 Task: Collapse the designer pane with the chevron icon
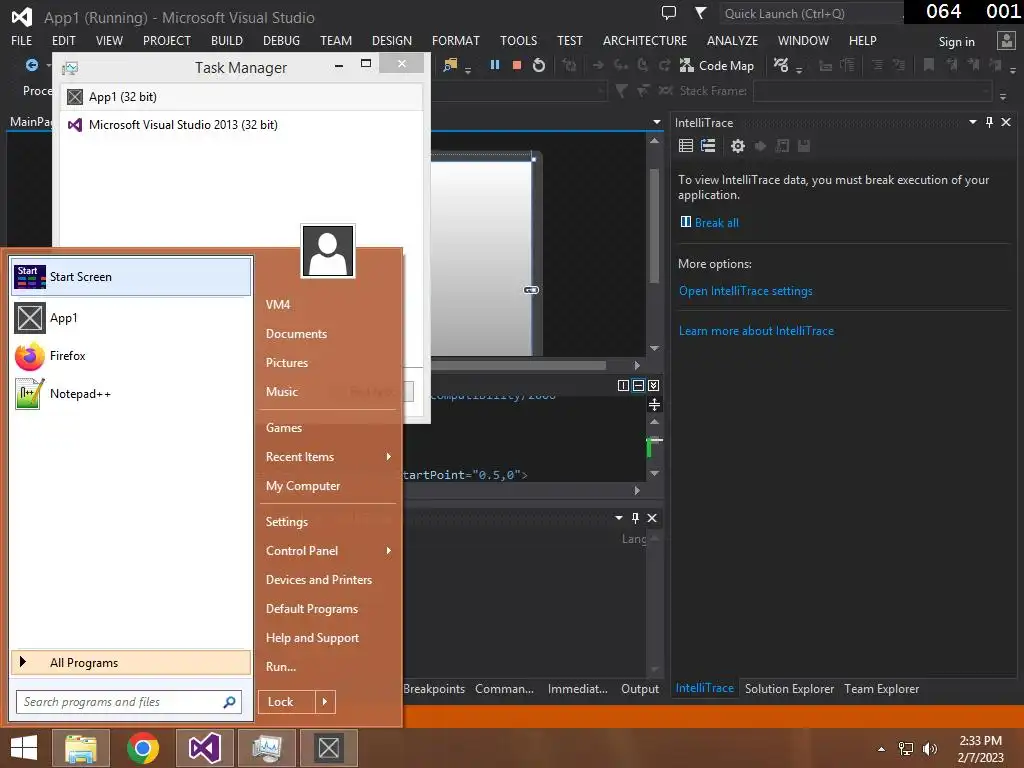pyautogui.click(x=654, y=385)
